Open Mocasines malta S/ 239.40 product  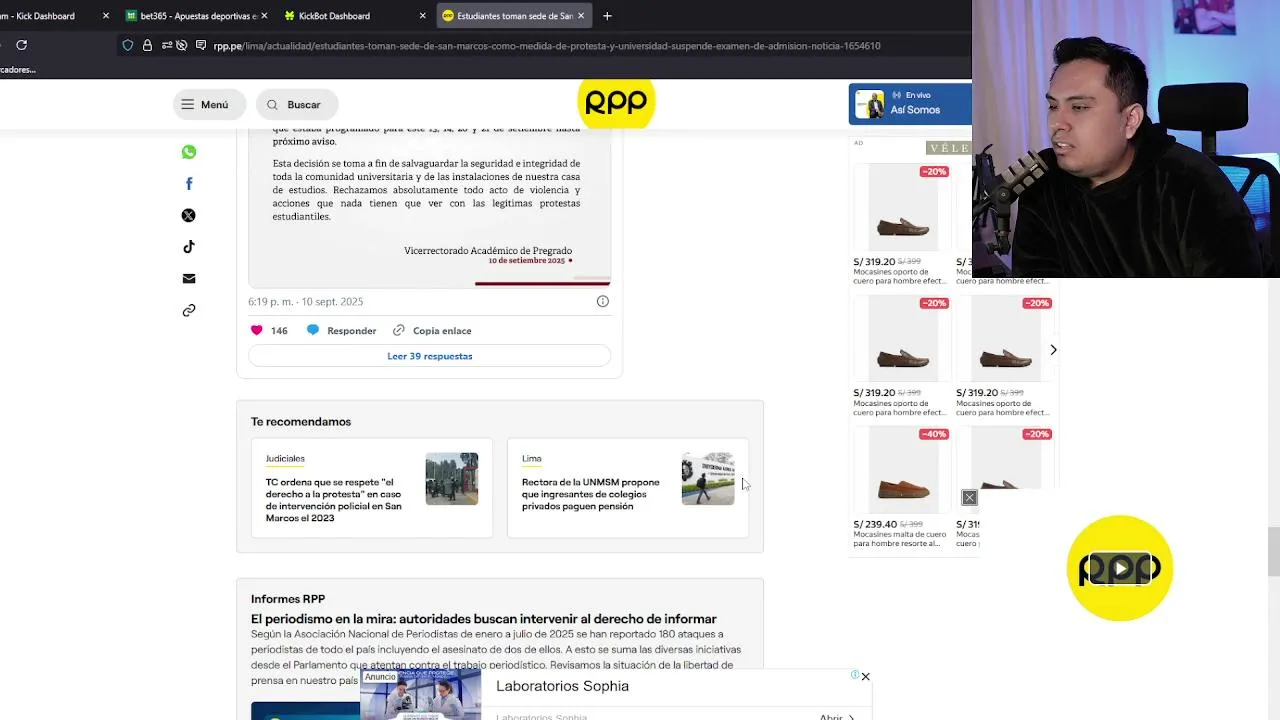902,487
